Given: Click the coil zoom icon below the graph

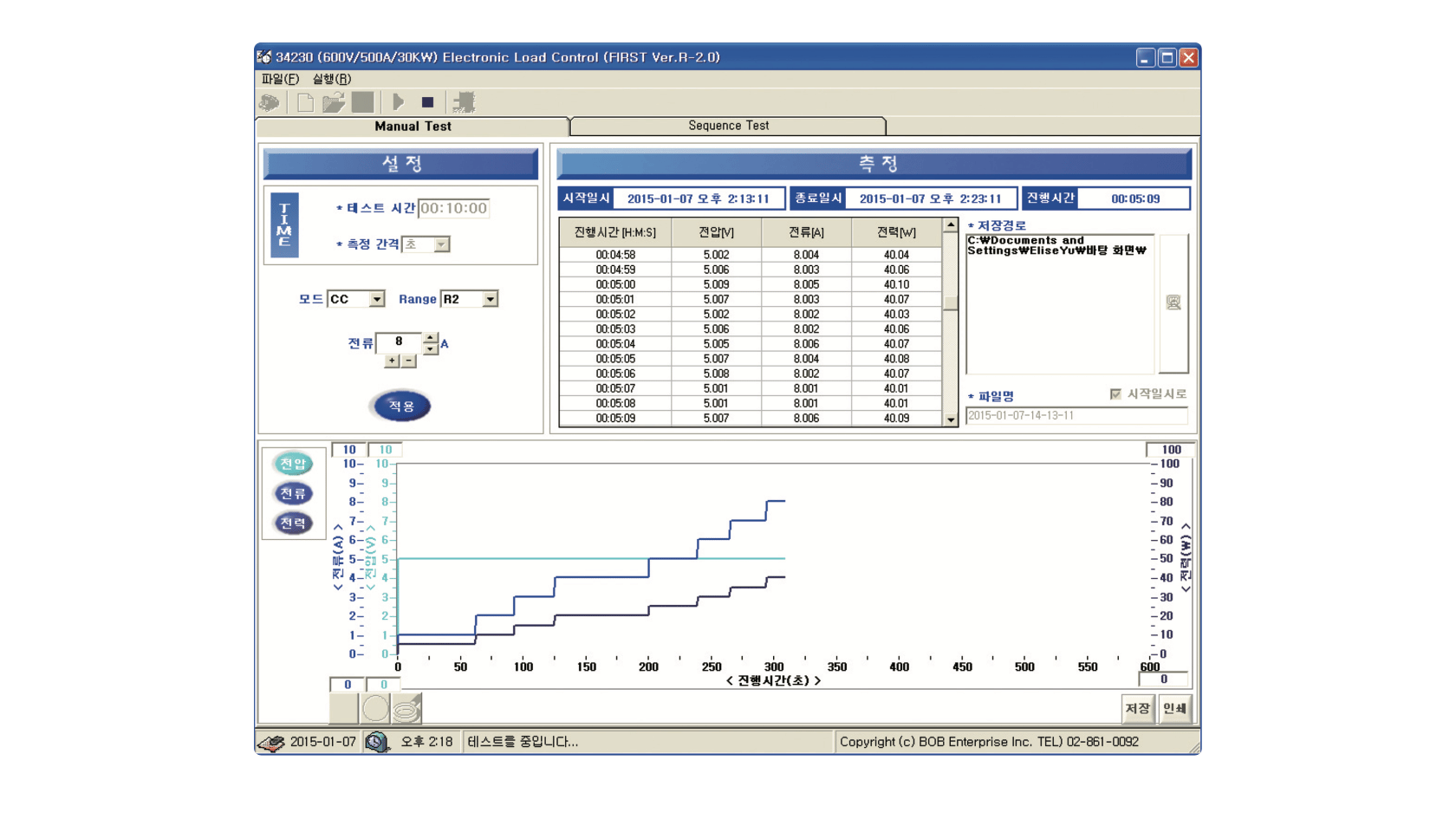Looking at the screenshot, I should (x=406, y=708).
